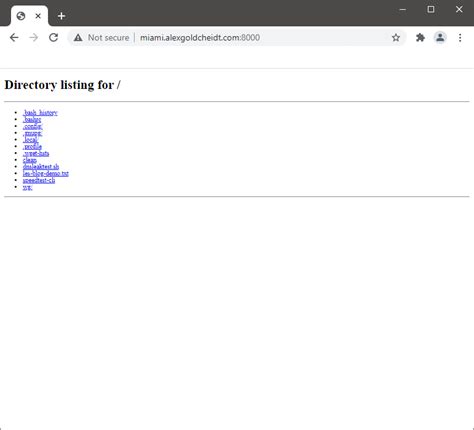Open the speedtest-cli link
Screen dimensions: 474x430
[39, 180]
